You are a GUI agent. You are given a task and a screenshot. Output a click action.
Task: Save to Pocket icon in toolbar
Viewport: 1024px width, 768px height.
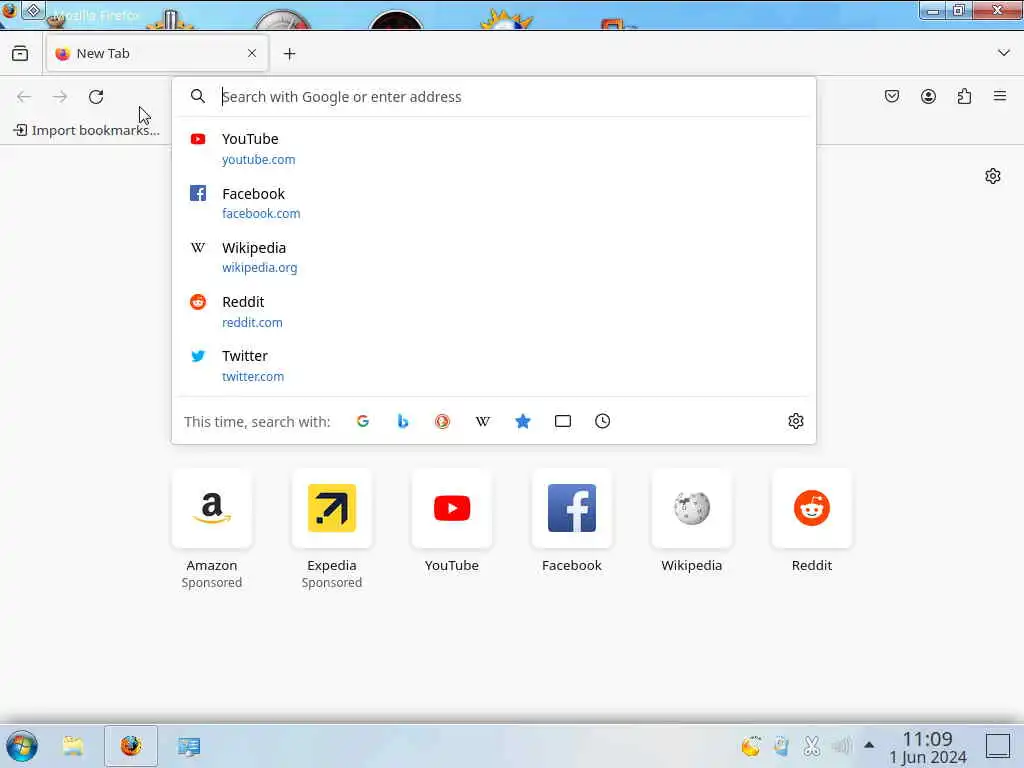891,97
